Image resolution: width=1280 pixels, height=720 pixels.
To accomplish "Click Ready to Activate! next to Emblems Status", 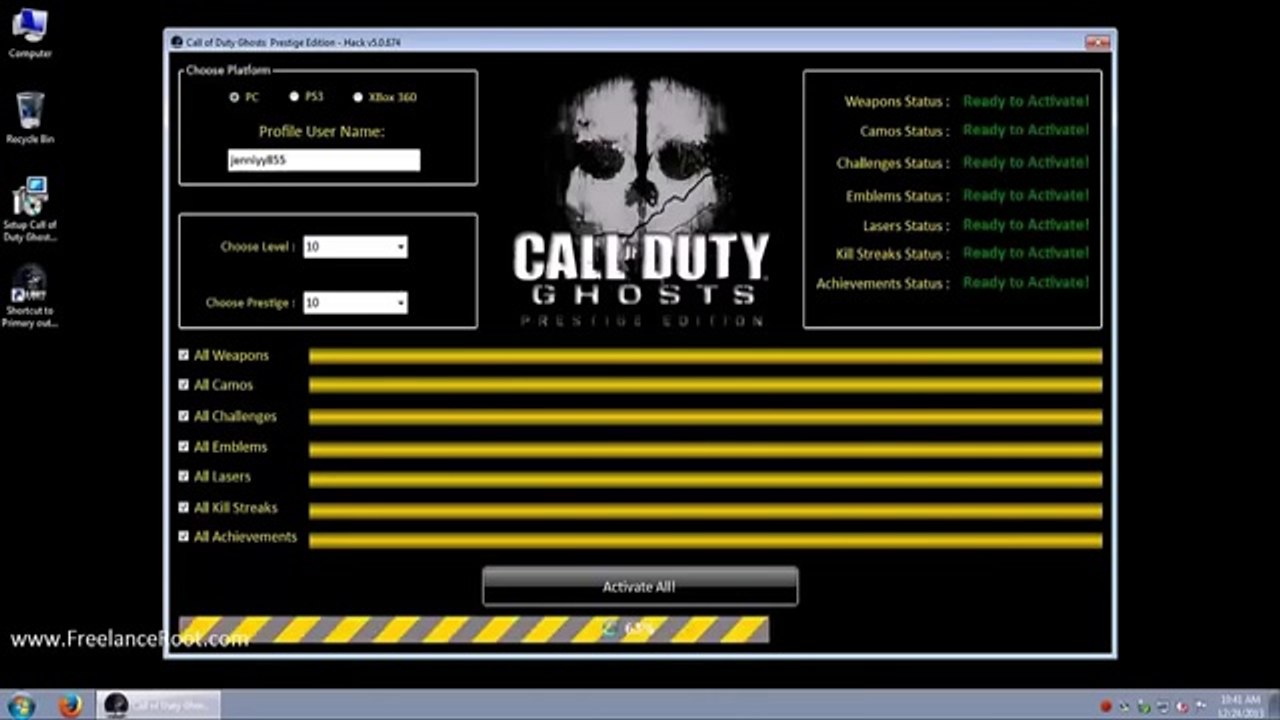I will coord(1025,195).
